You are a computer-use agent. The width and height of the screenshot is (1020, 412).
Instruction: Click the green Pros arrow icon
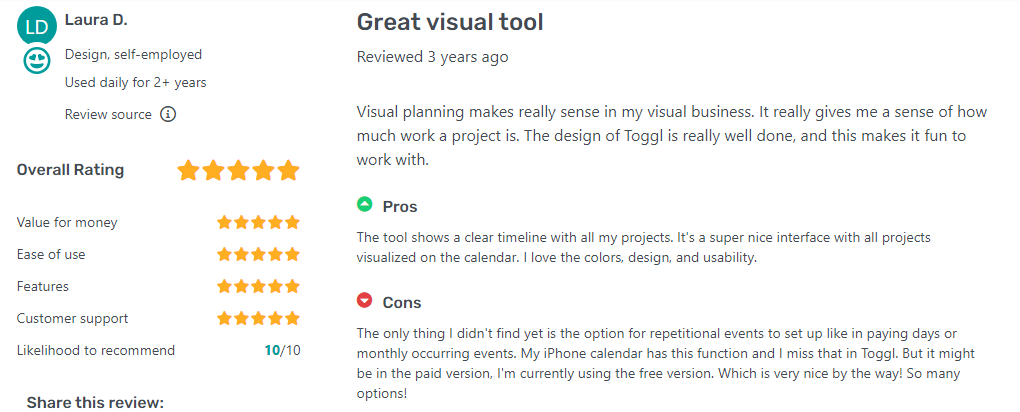[x=365, y=205]
